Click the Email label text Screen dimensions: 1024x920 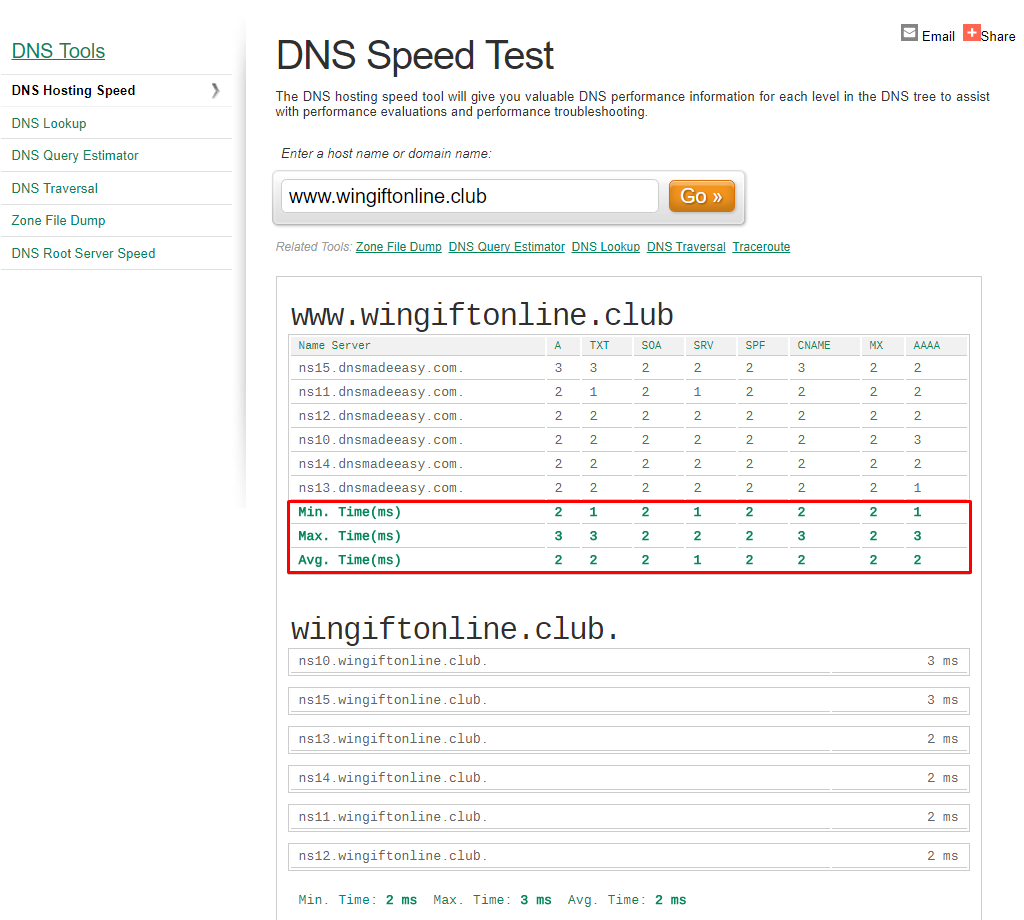coord(938,37)
